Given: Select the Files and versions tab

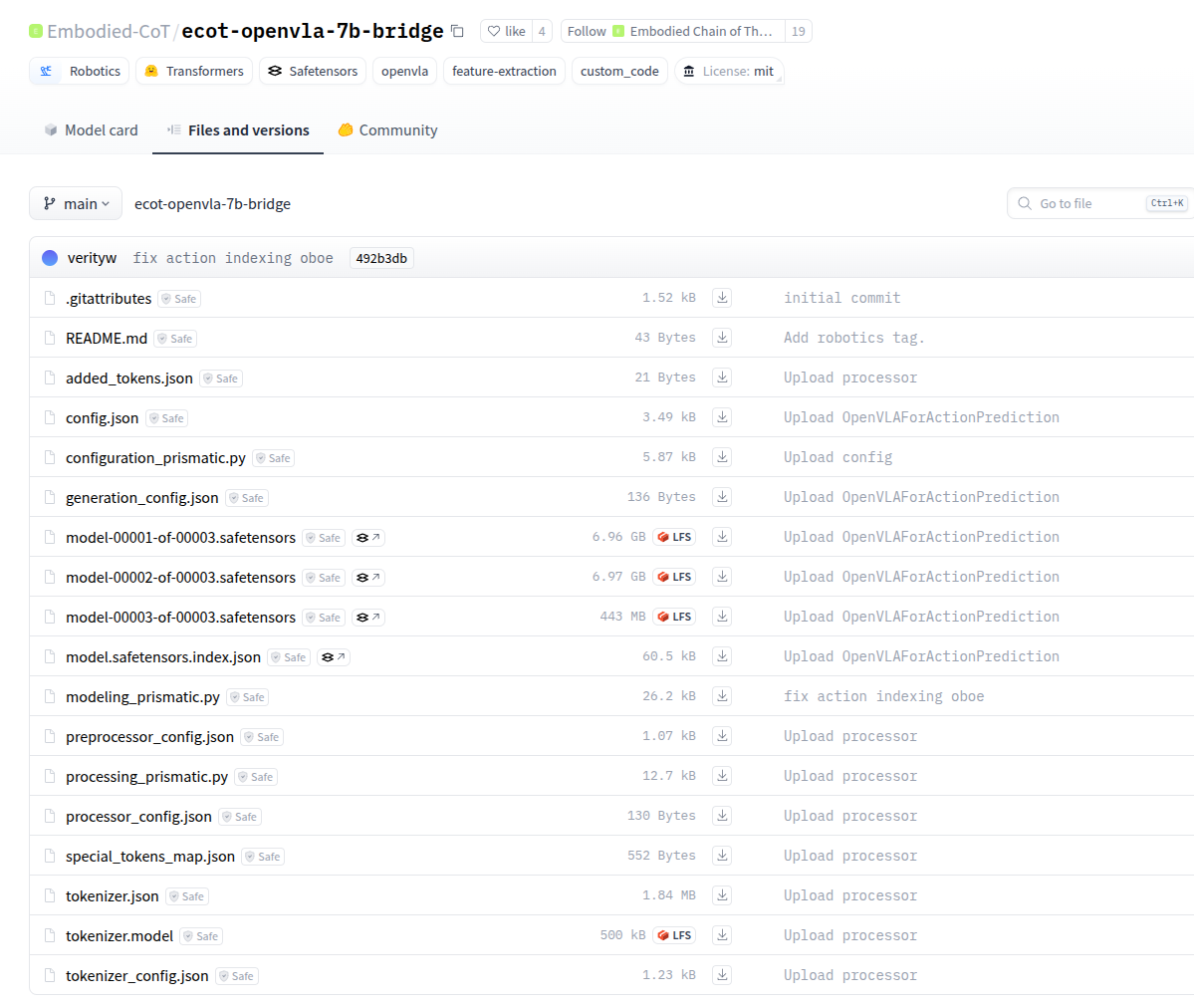Looking at the screenshot, I should tap(238, 130).
